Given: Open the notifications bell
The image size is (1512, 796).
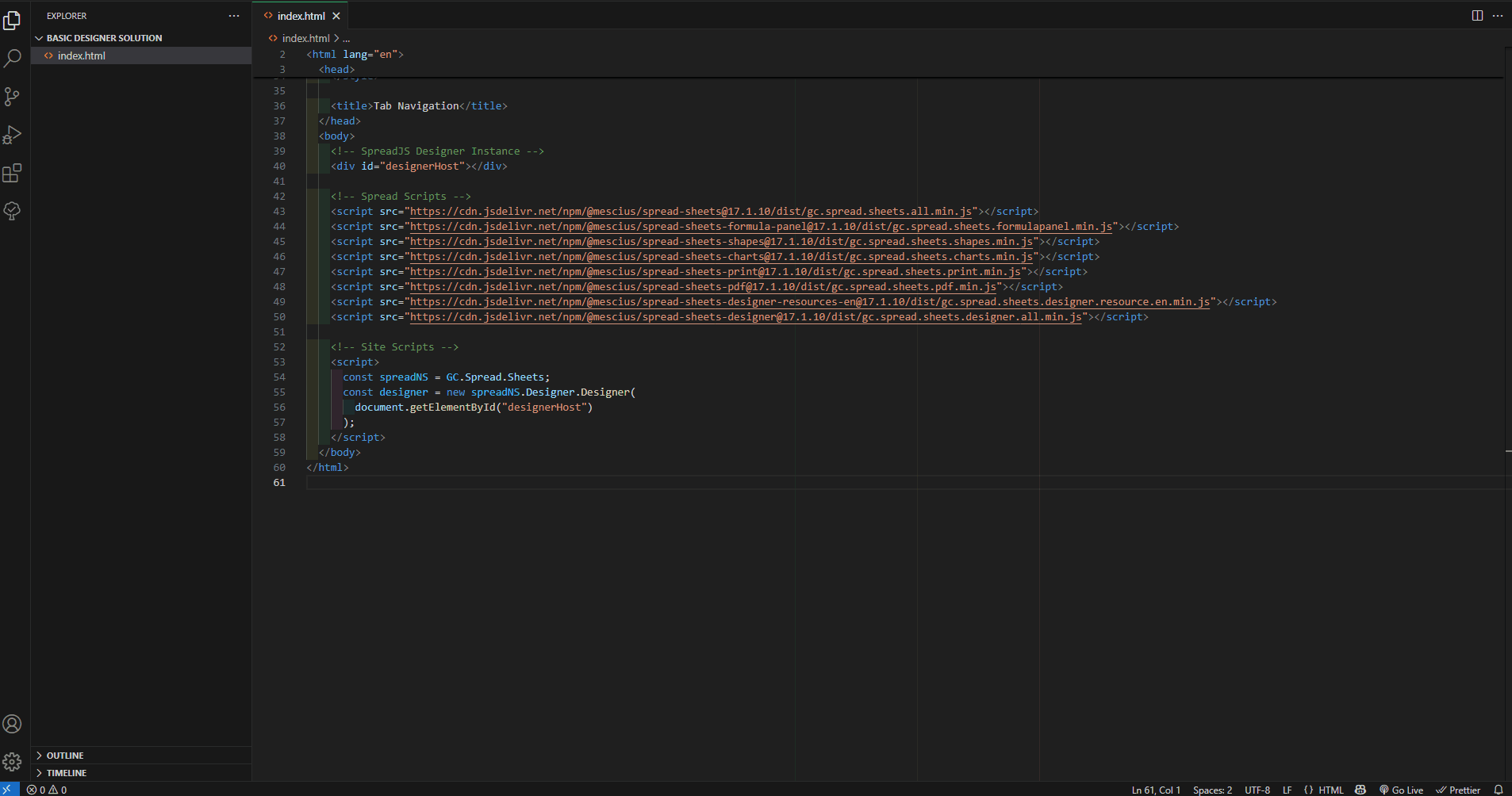Looking at the screenshot, I should point(1499,790).
